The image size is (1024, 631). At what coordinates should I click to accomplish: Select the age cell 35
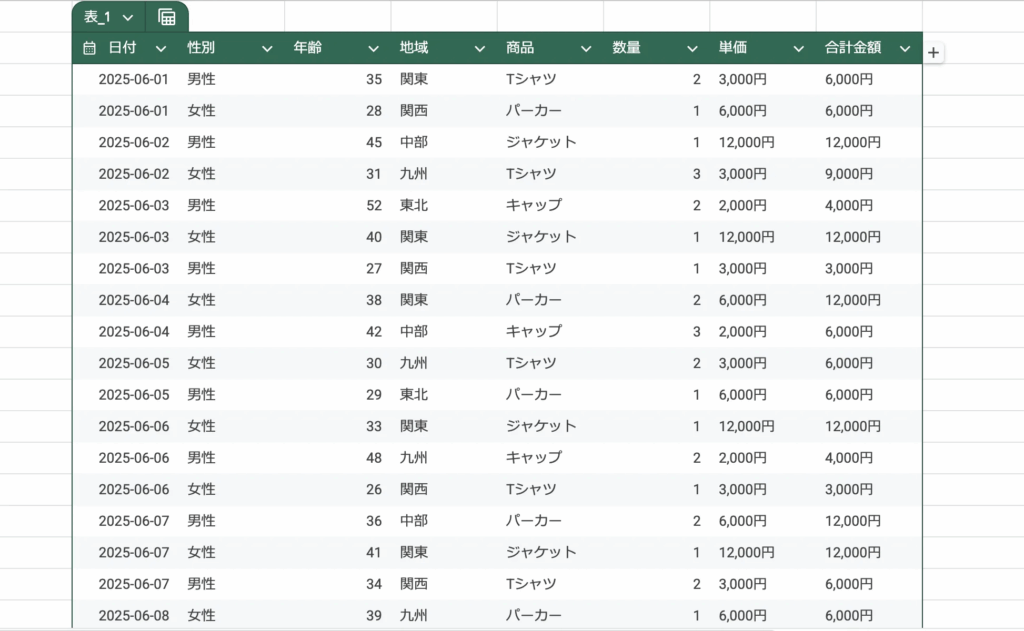(x=374, y=79)
